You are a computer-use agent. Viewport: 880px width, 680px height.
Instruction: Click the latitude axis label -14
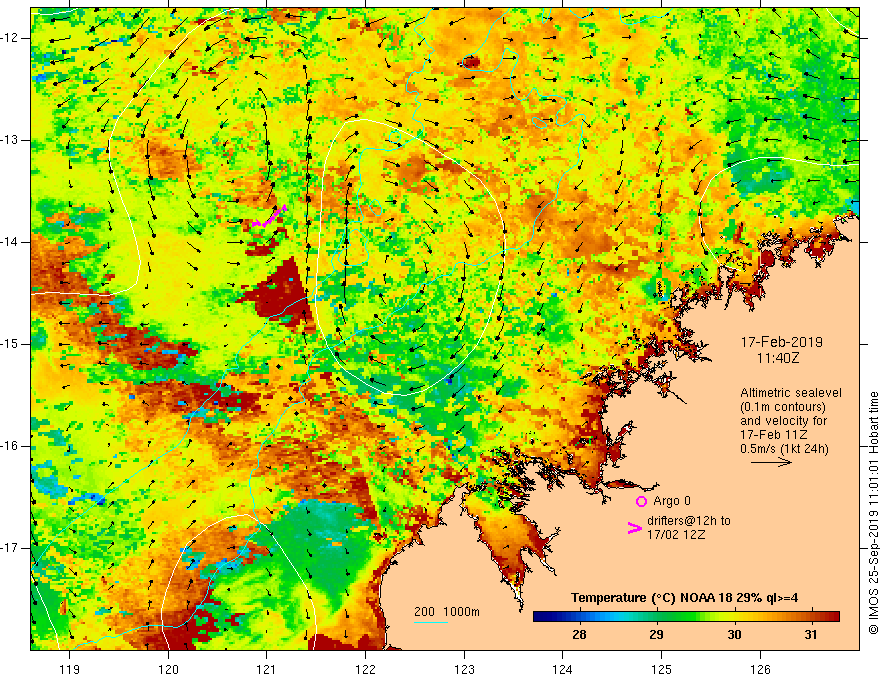(x=10, y=242)
